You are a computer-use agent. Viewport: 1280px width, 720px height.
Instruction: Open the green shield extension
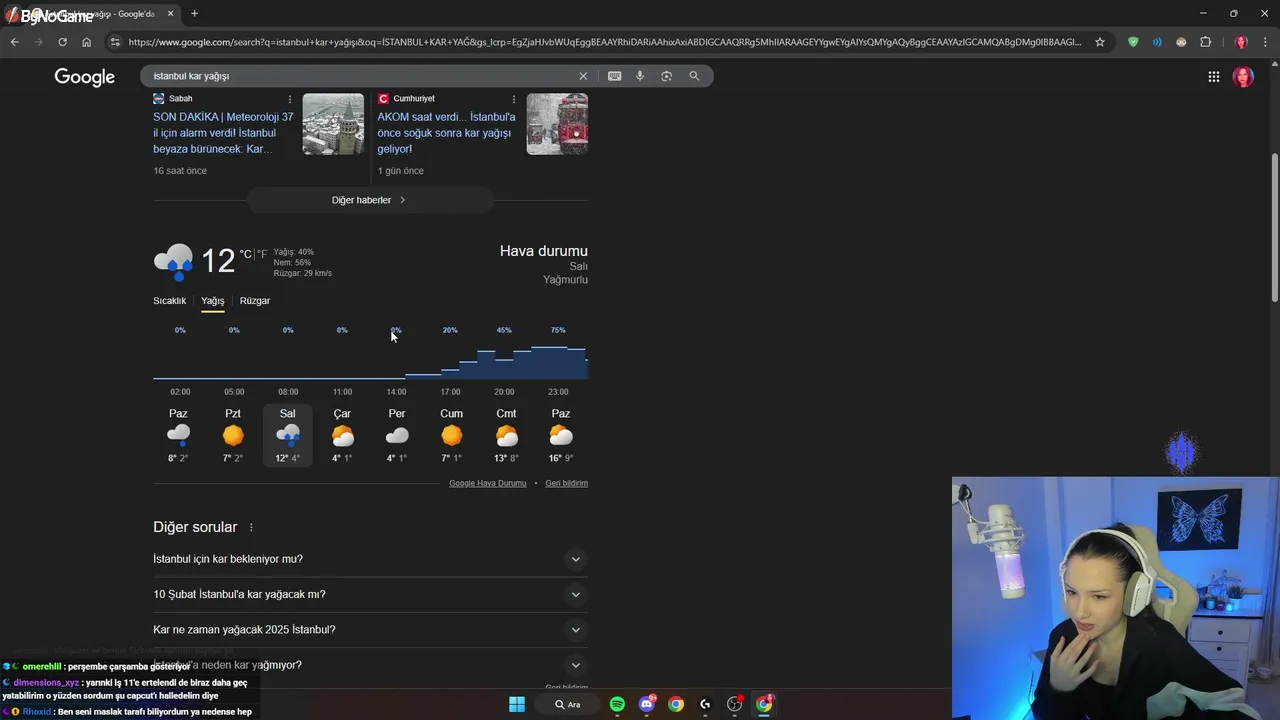tap(1133, 42)
